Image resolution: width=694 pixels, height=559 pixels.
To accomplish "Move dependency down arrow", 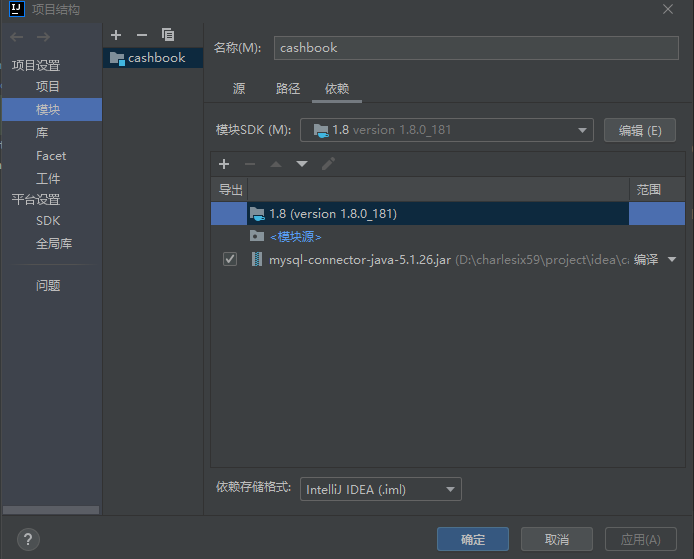I will pos(302,164).
